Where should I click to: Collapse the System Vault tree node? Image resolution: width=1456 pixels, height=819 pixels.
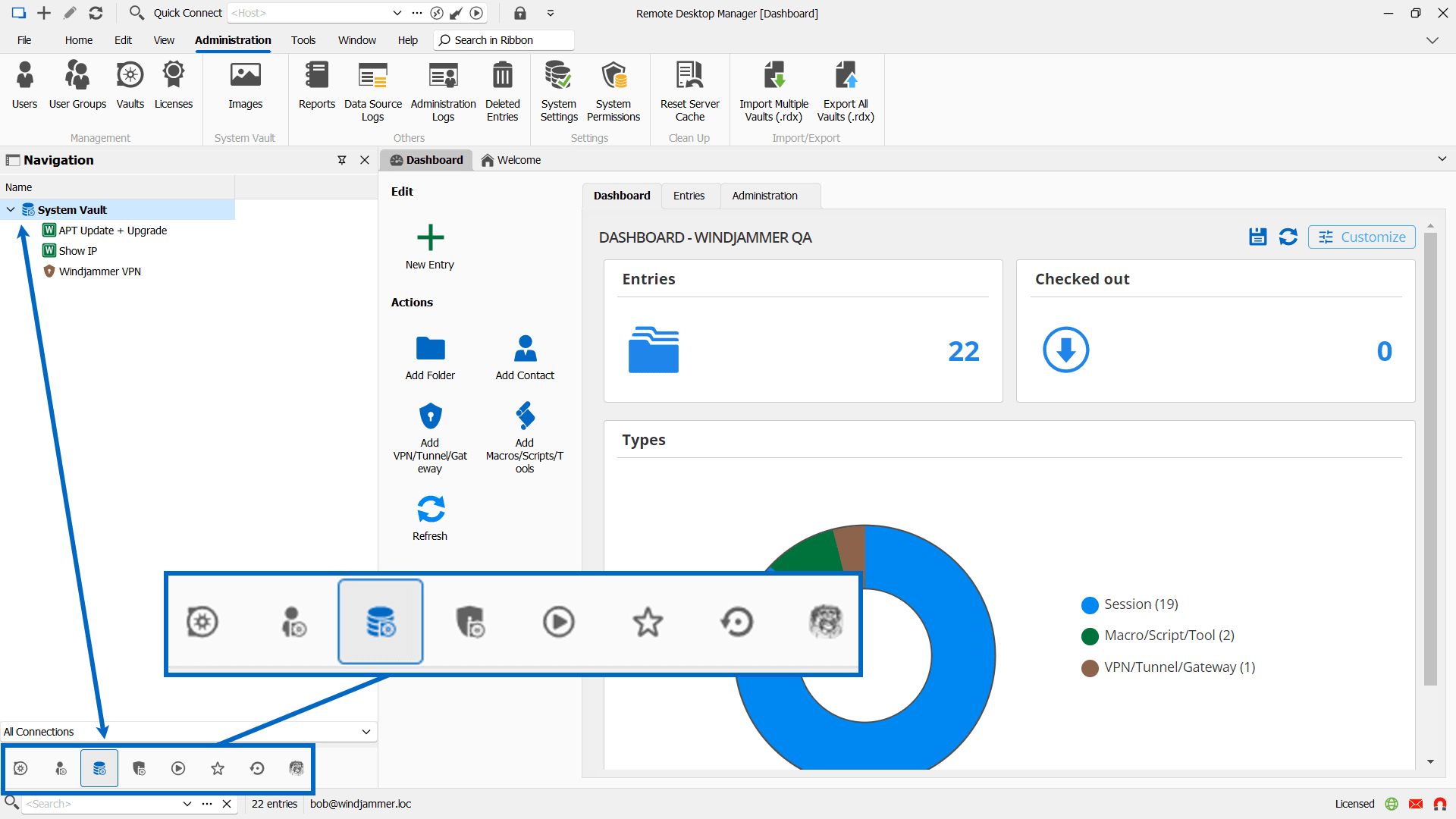tap(11, 210)
